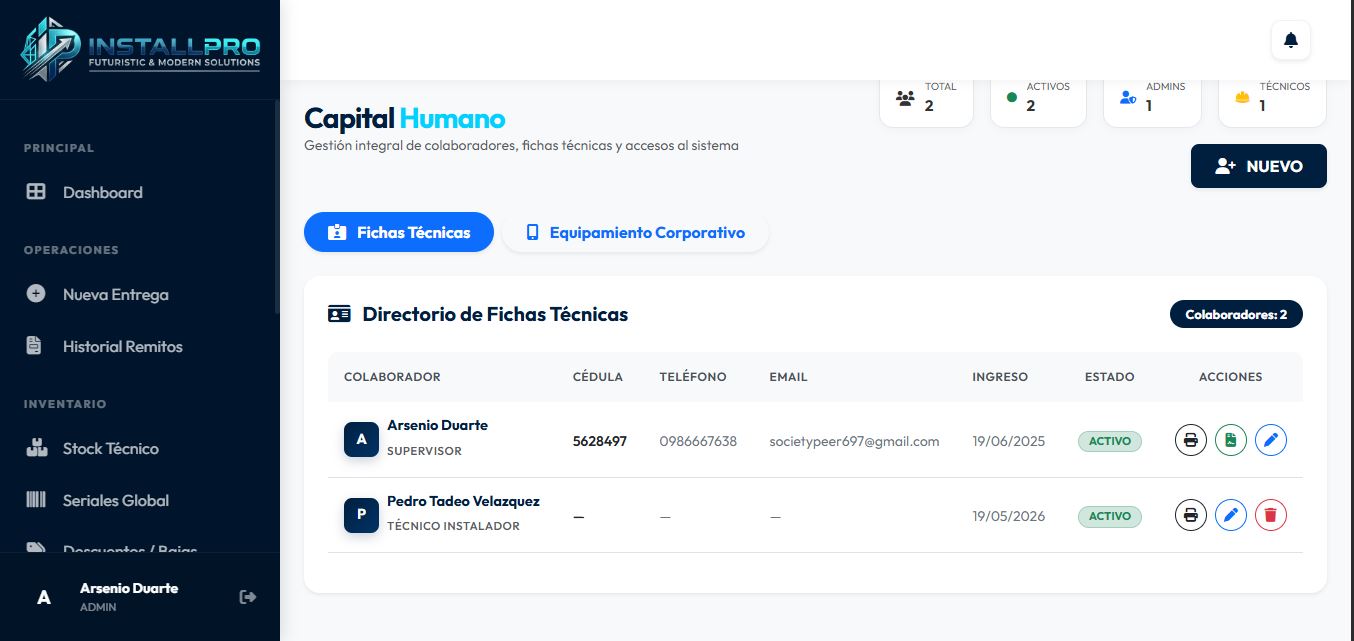Screen dimensions: 1354x641
Task: Click Arsenio Duarte's name in sidebar footer
Action: coord(129,588)
